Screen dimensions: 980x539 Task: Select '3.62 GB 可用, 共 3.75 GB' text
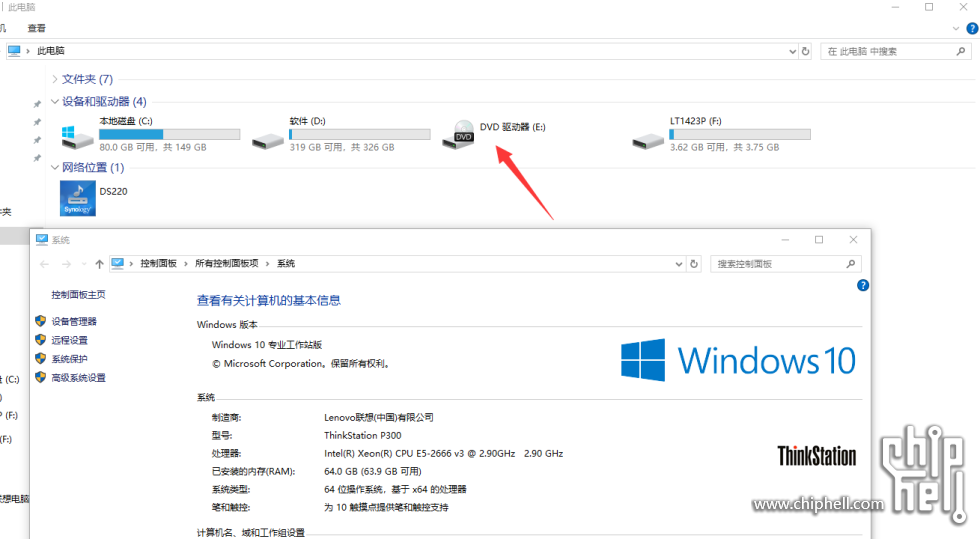[x=724, y=148]
